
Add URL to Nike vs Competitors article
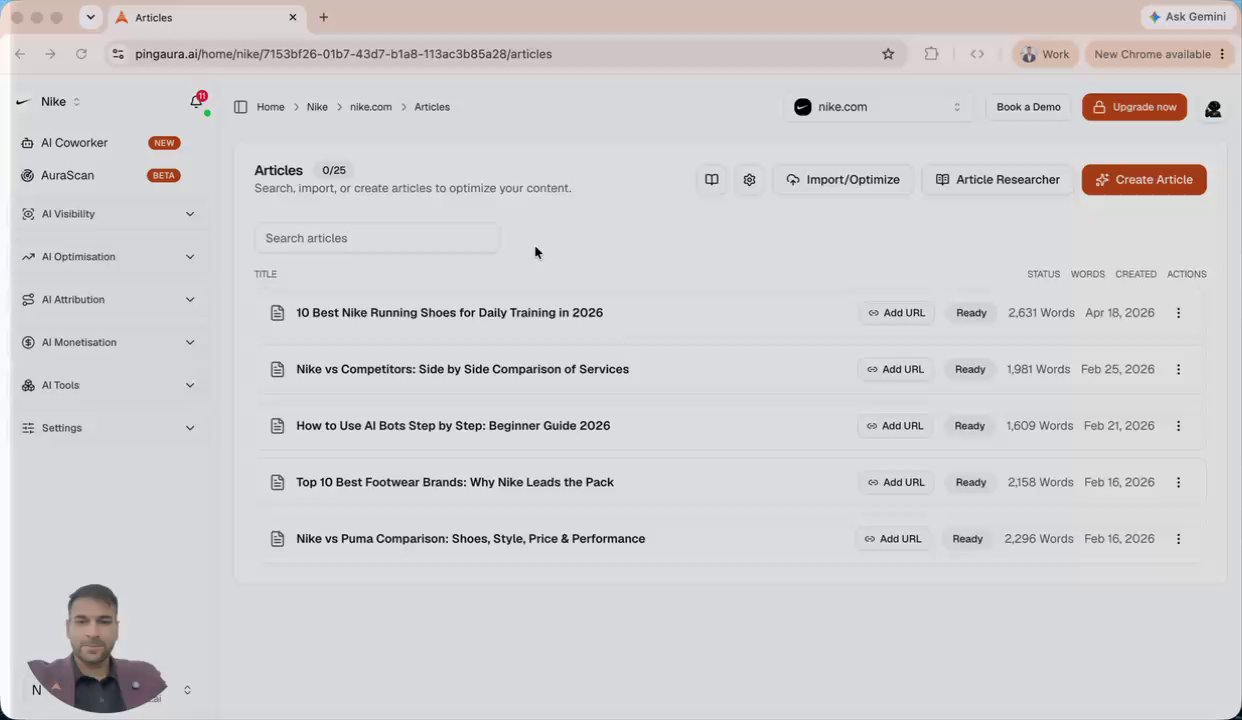point(895,369)
